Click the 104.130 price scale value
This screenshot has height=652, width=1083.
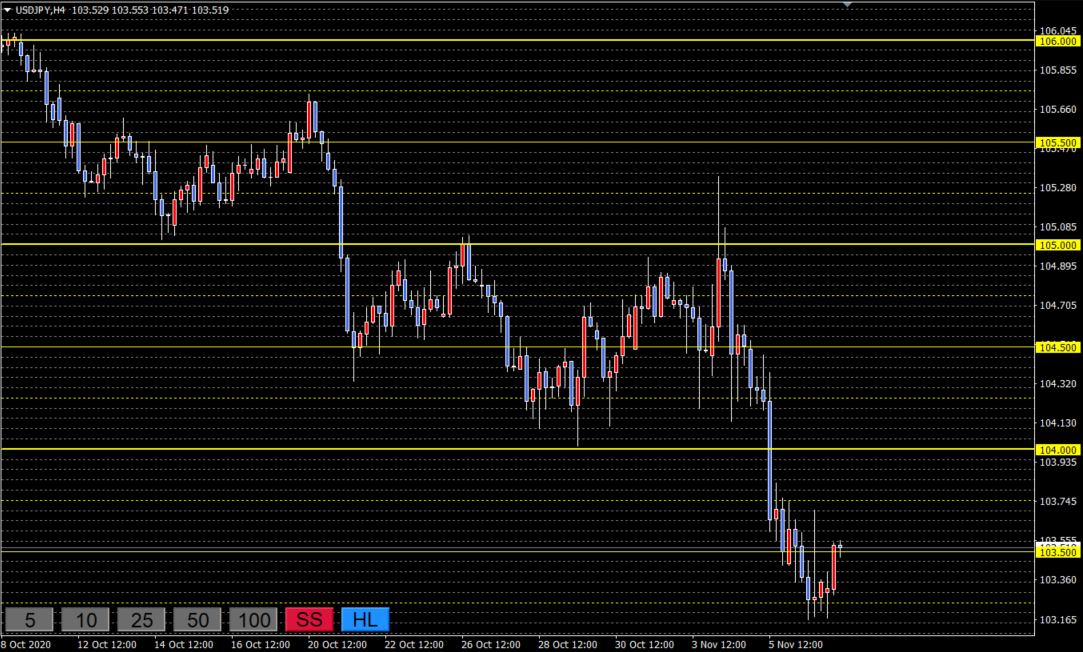(1058, 423)
